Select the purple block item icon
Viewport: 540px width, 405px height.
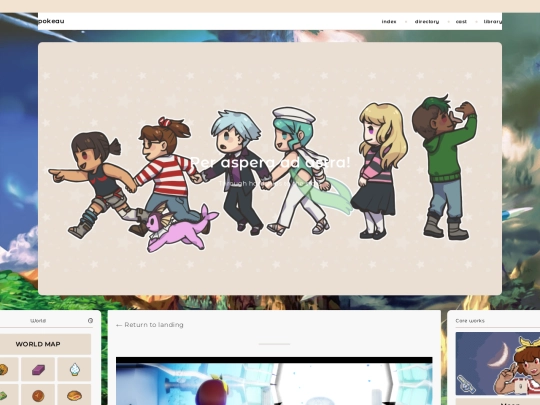pyautogui.click(x=38, y=370)
